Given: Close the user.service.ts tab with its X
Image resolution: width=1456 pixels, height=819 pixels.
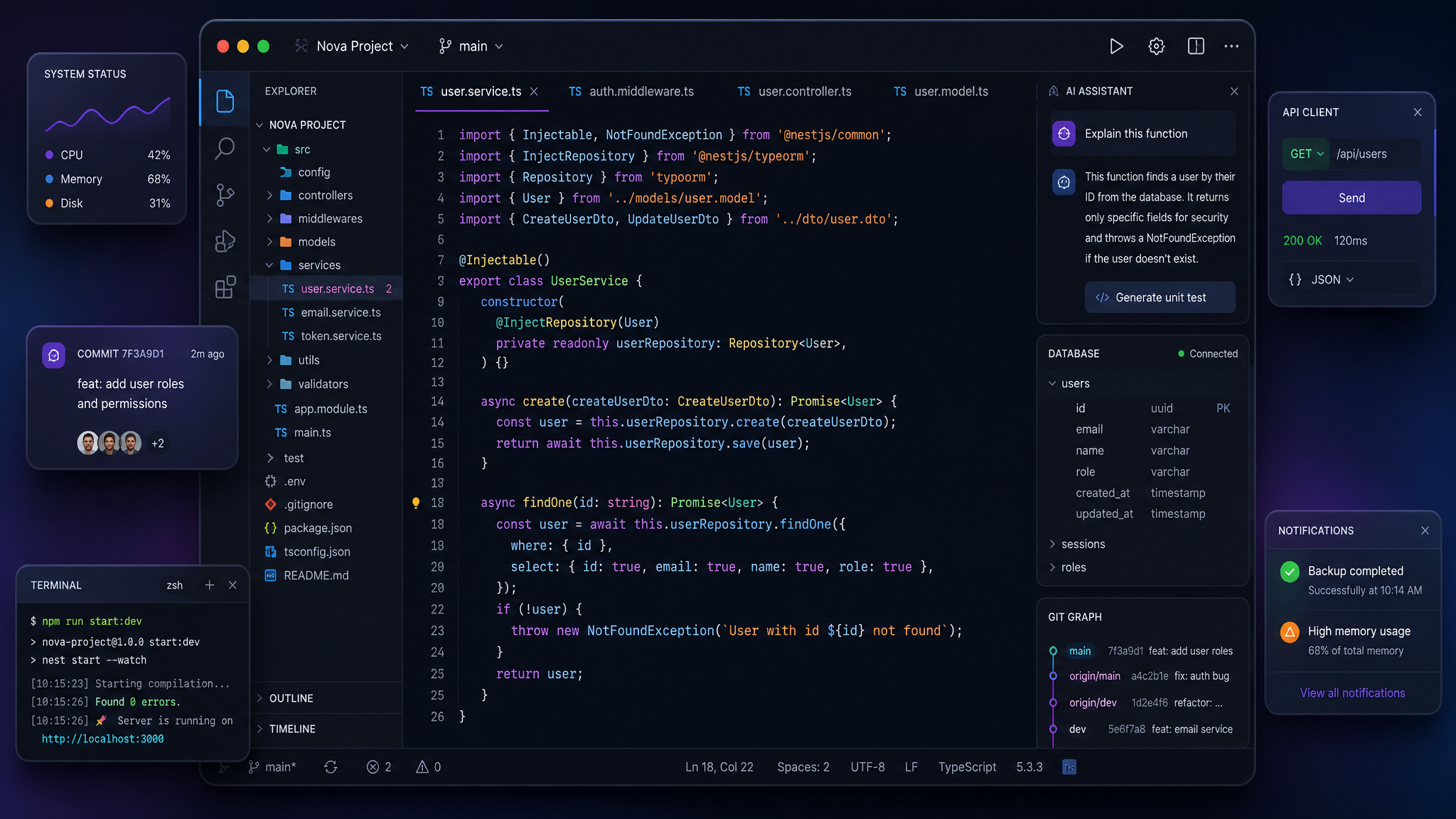Looking at the screenshot, I should pyautogui.click(x=534, y=92).
